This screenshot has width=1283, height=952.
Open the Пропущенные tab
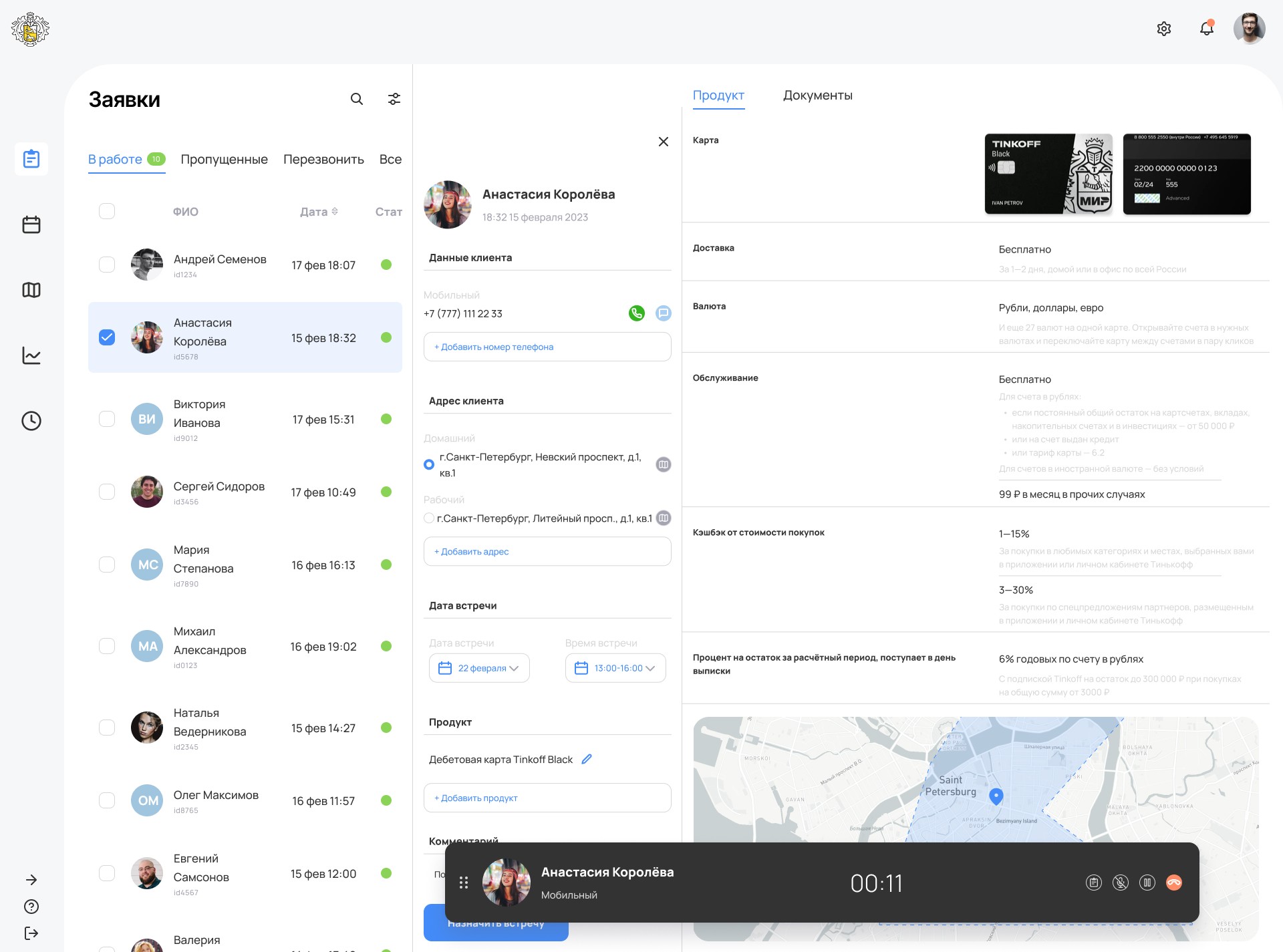[224, 160]
